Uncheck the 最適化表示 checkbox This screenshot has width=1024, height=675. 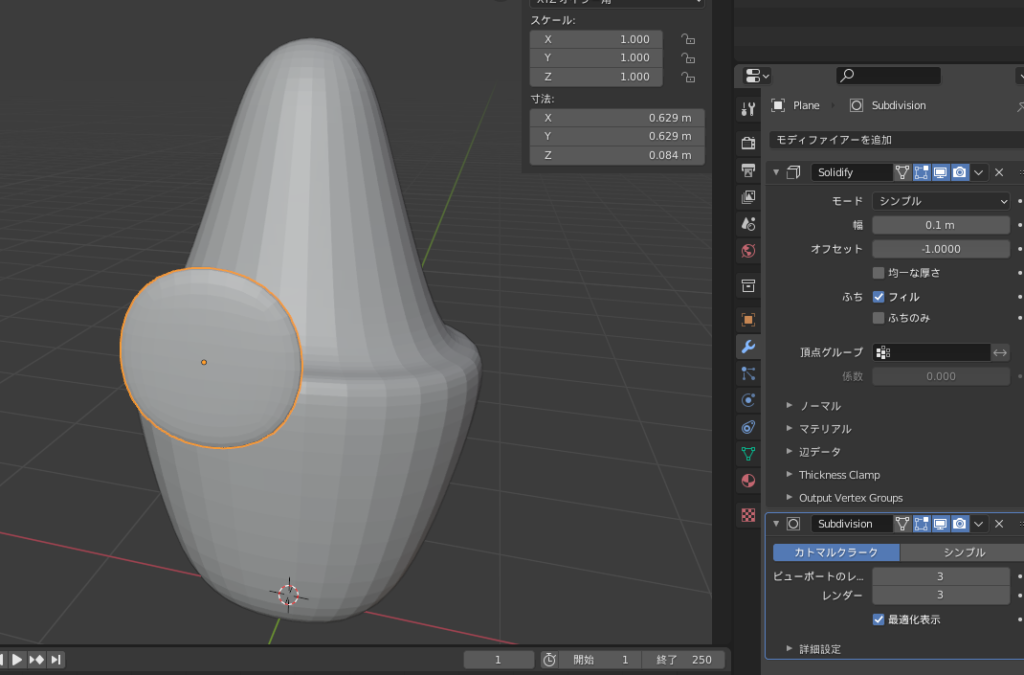[878, 620]
